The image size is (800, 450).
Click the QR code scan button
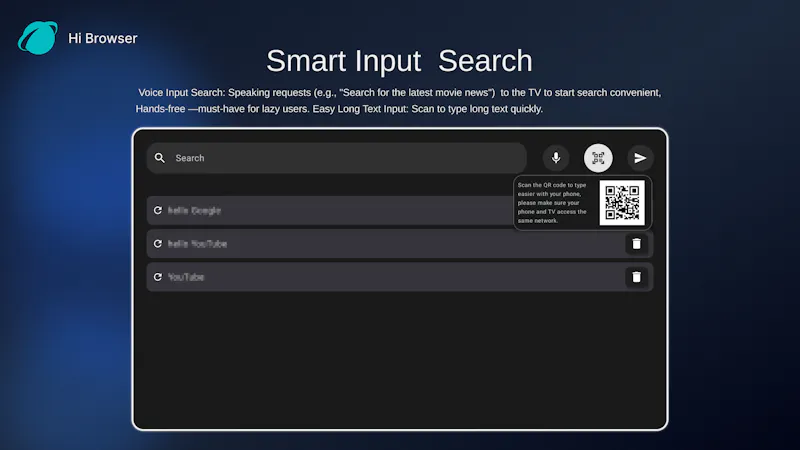[x=598, y=158]
